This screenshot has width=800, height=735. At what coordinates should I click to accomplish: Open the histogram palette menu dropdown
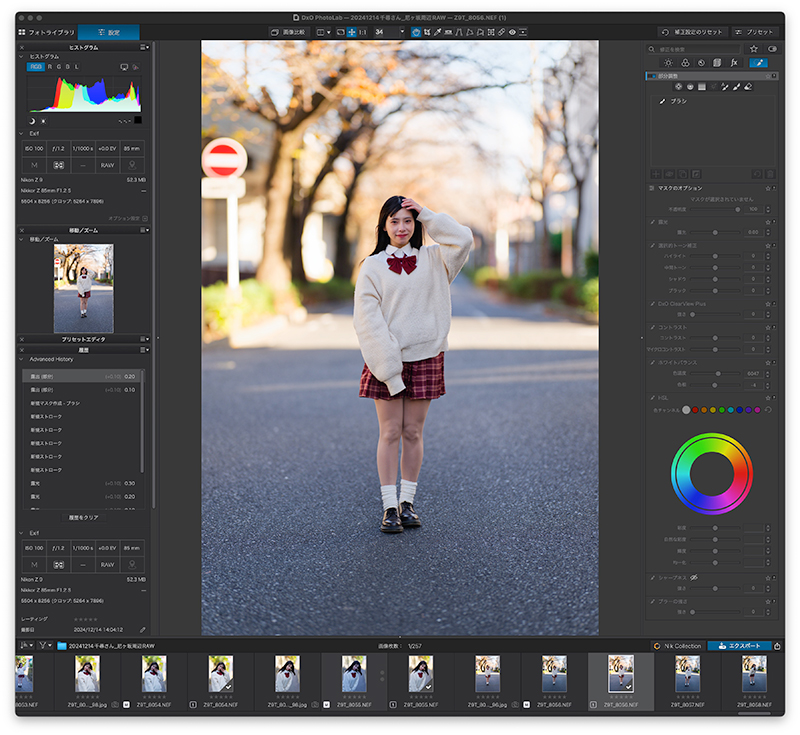[x=145, y=47]
